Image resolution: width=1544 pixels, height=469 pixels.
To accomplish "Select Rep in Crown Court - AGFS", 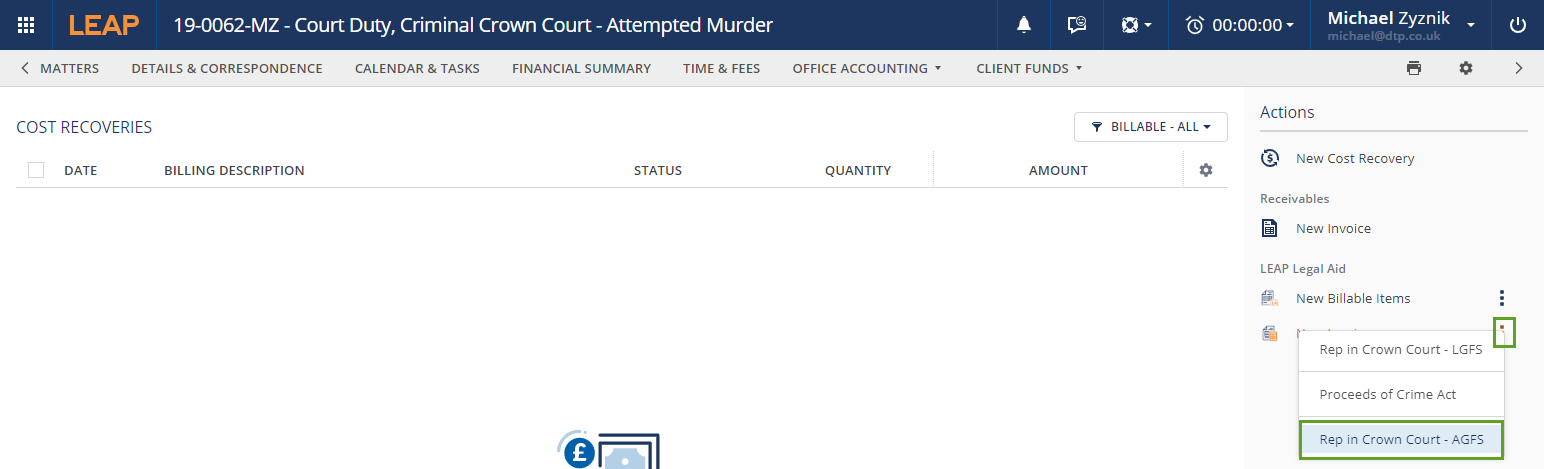I will point(1400,439).
